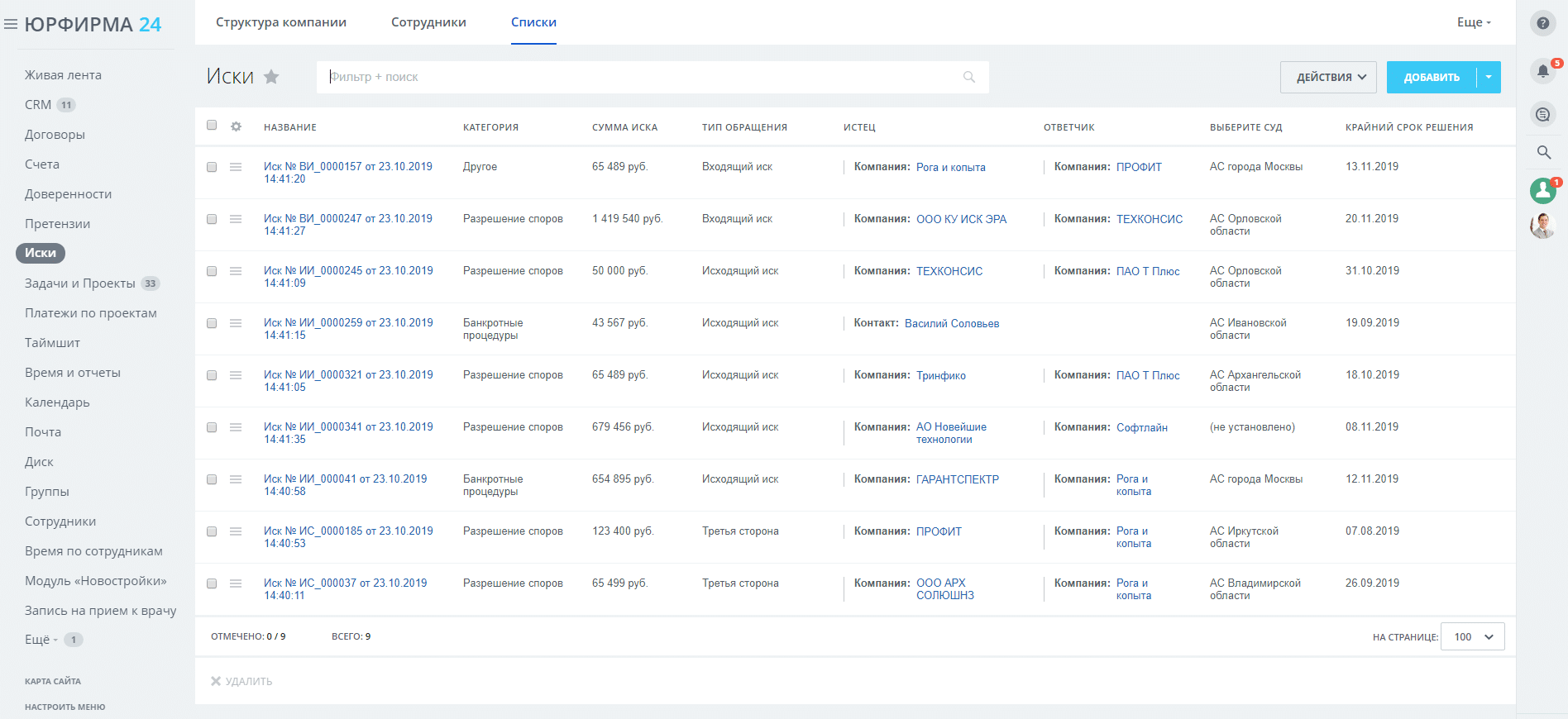The width and height of the screenshot is (1568, 719).
Task: Sort by КРАЙНИЙ СРОК РЕШЕНИЯ column header
Action: [1409, 127]
